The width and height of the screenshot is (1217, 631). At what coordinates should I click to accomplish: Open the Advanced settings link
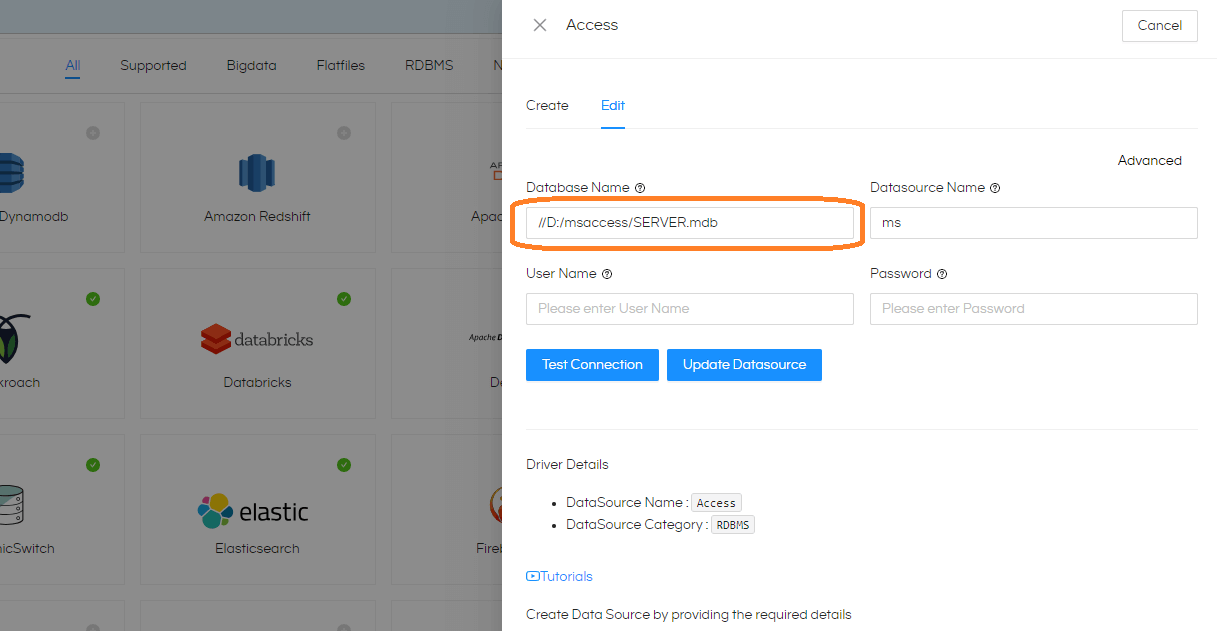click(1150, 160)
